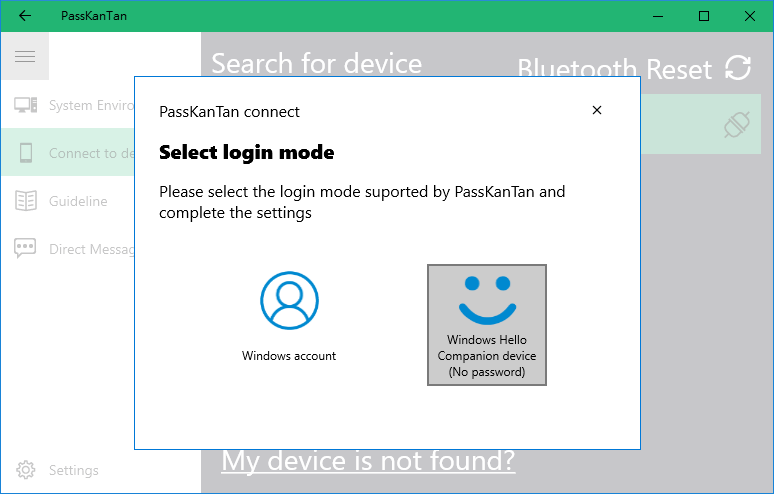Minimize the PassKanTan window
774x494 pixels.
pyautogui.click(x=658, y=16)
